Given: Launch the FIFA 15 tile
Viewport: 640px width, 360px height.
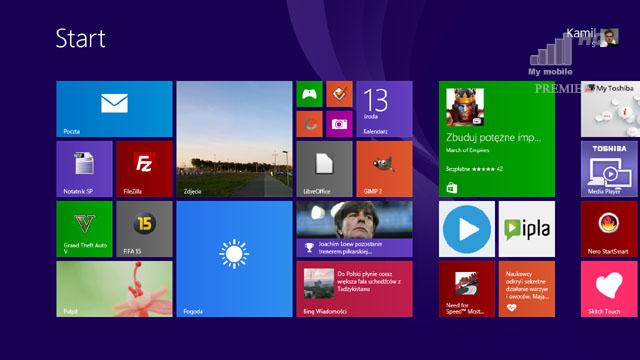Looking at the screenshot, I should 144,229.
